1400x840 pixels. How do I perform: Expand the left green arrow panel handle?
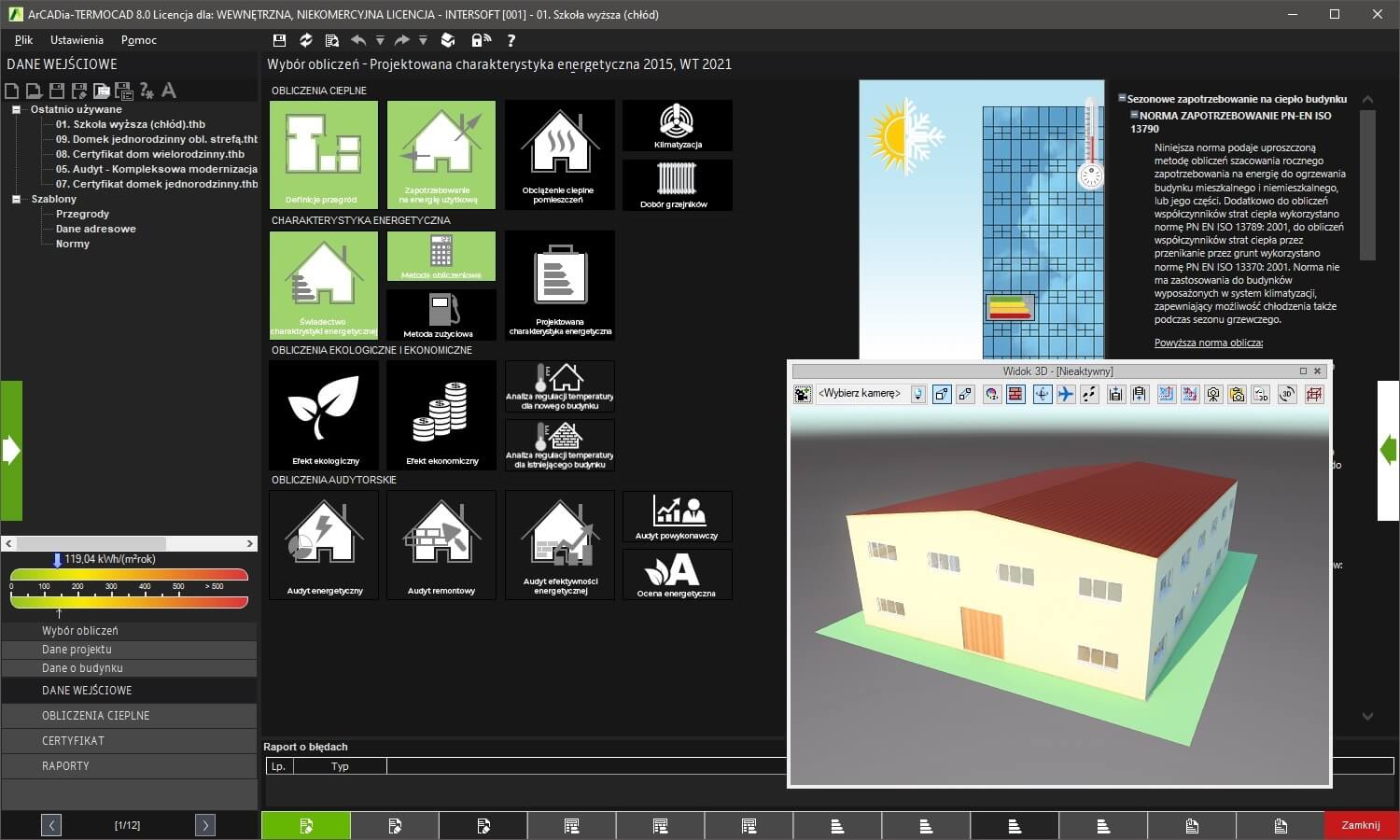click(11, 451)
